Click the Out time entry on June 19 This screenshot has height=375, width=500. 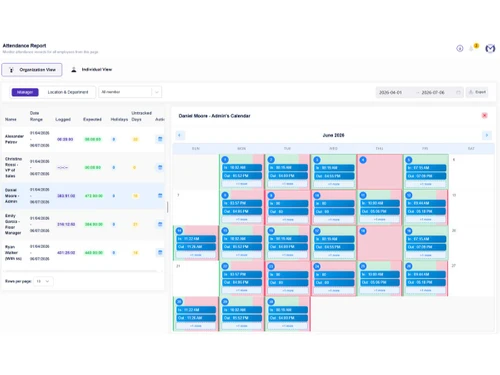point(426,247)
